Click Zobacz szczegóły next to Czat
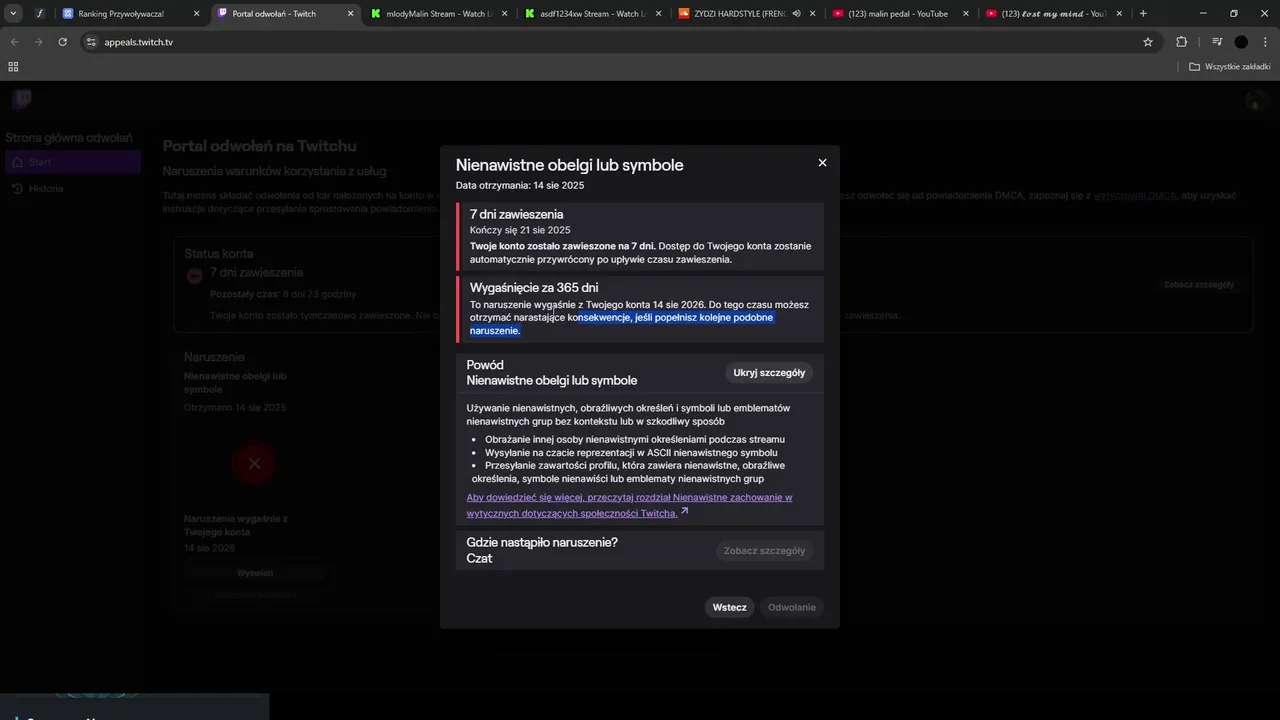 764,551
